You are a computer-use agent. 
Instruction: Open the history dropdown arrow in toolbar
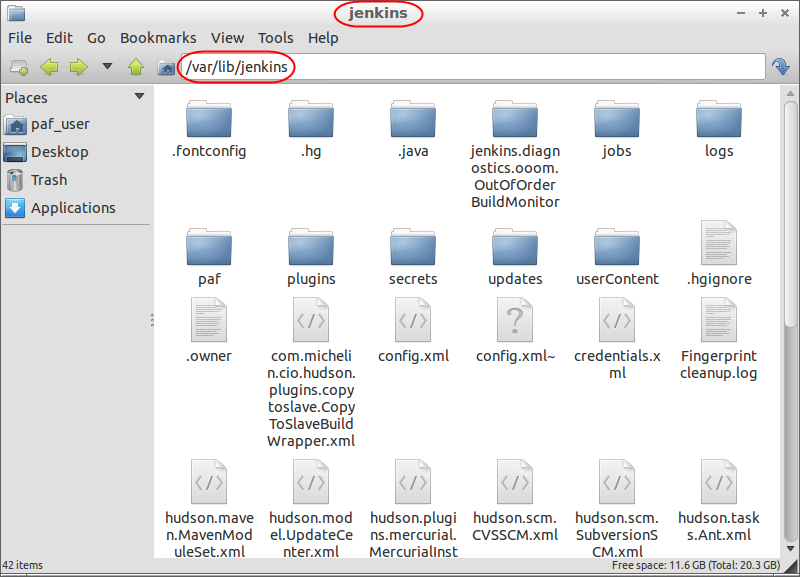(107, 66)
